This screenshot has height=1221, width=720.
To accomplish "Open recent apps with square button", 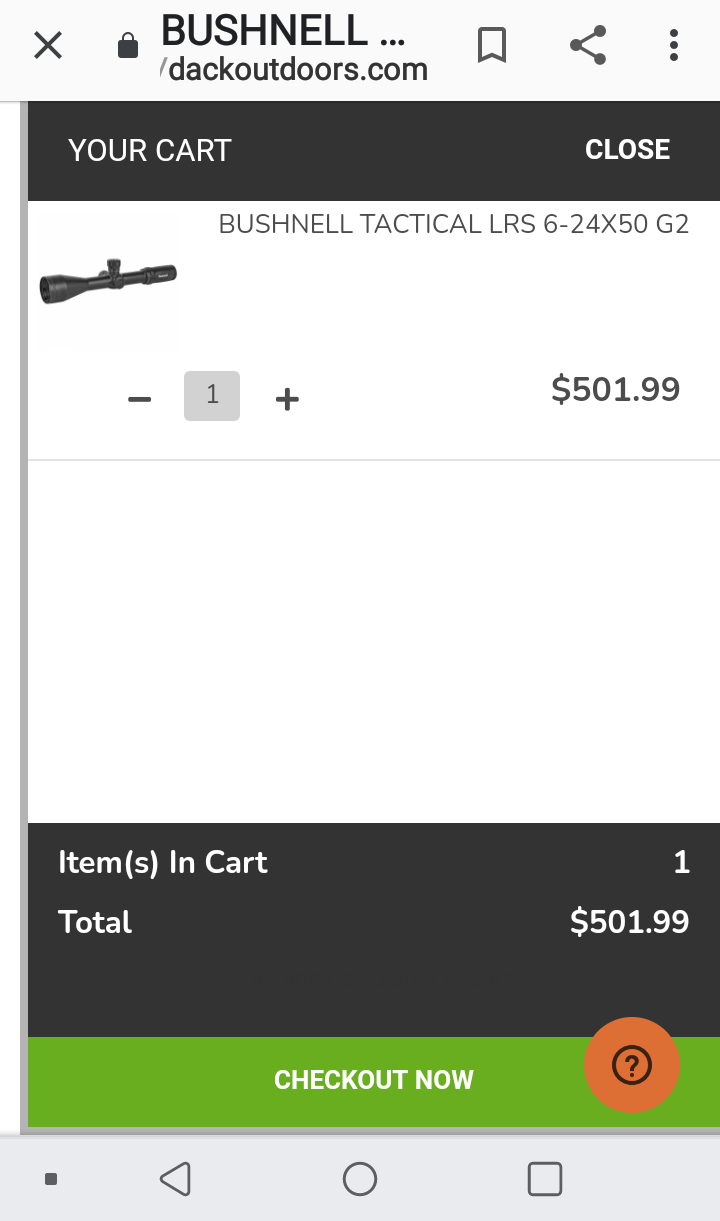I will (x=545, y=1179).
